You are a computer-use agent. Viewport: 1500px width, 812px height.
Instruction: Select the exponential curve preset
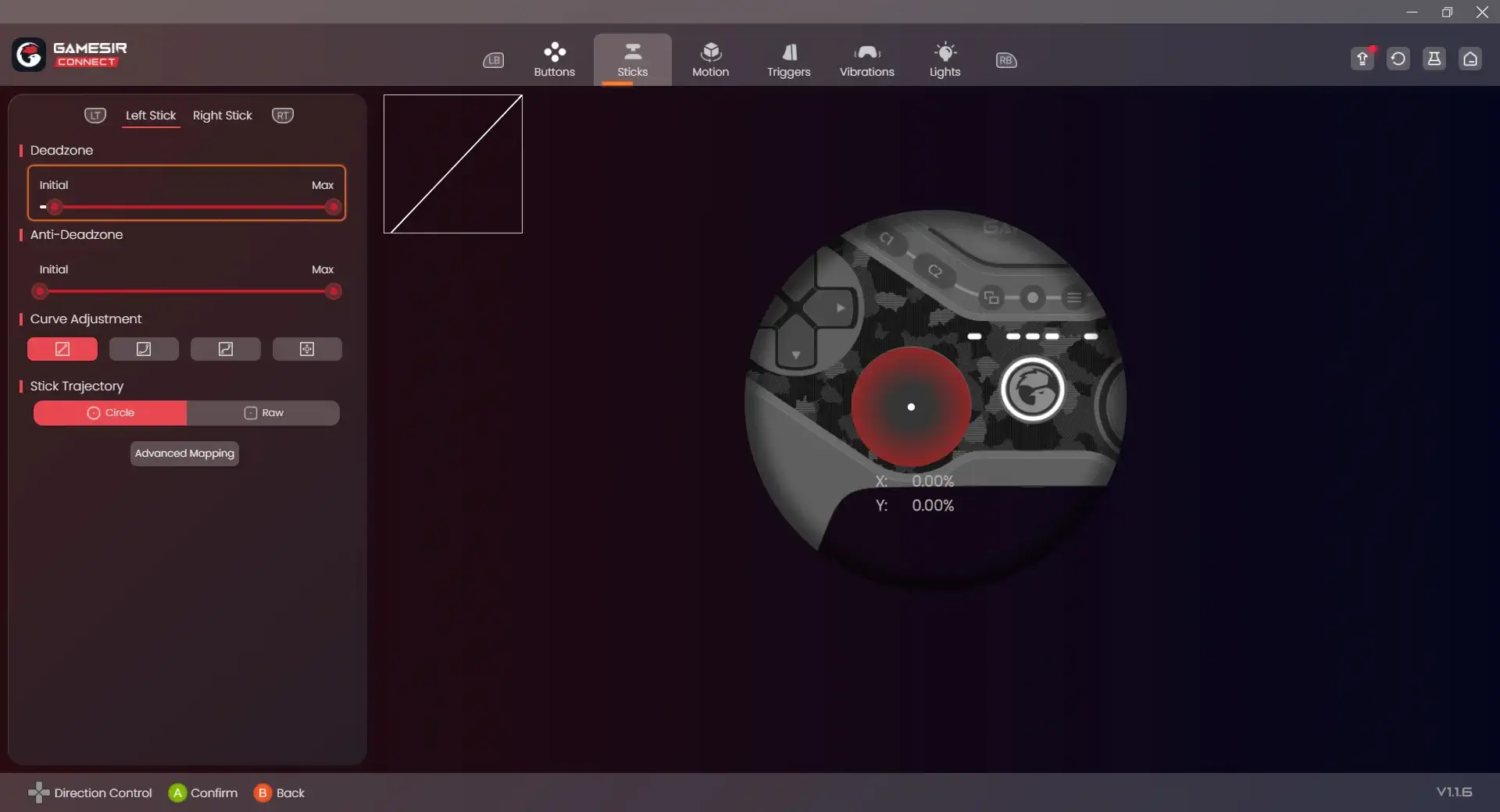[144, 349]
